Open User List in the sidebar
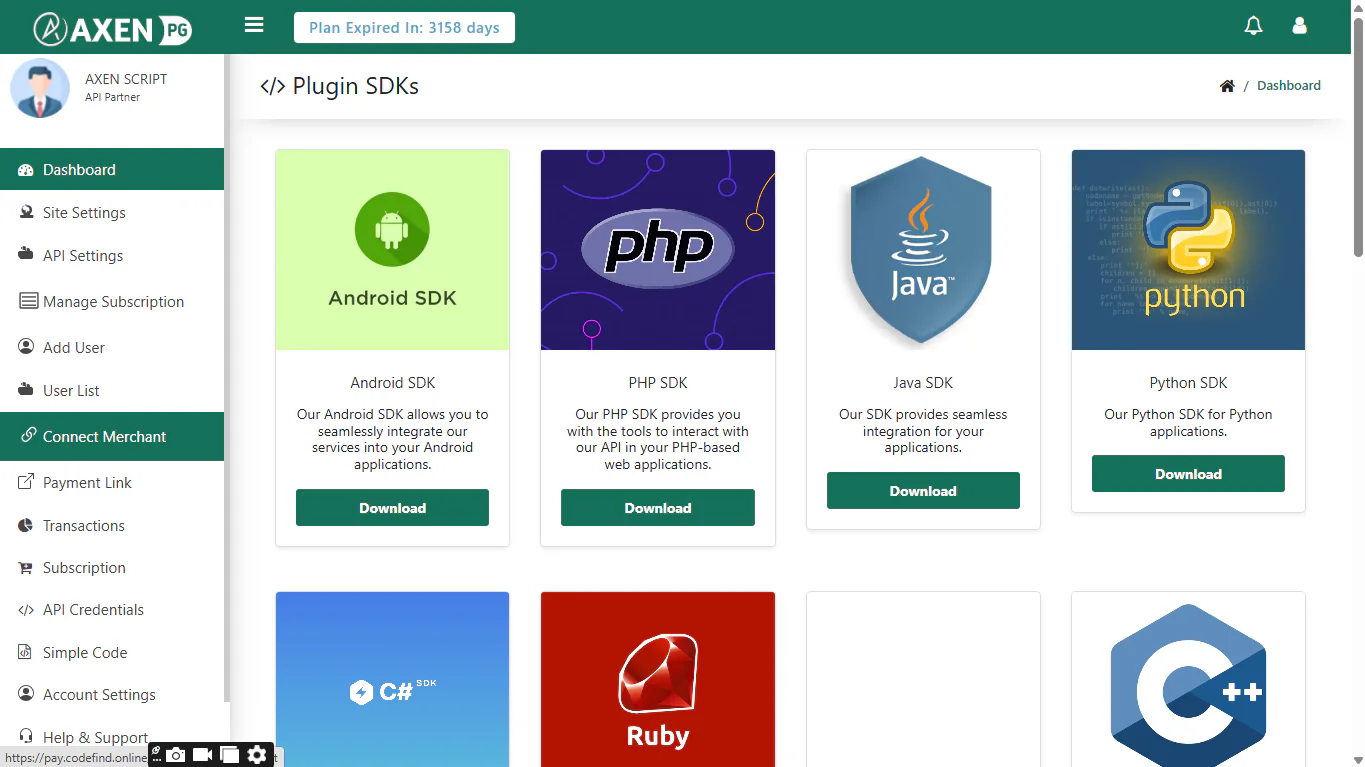The width and height of the screenshot is (1365, 767). 112,390
